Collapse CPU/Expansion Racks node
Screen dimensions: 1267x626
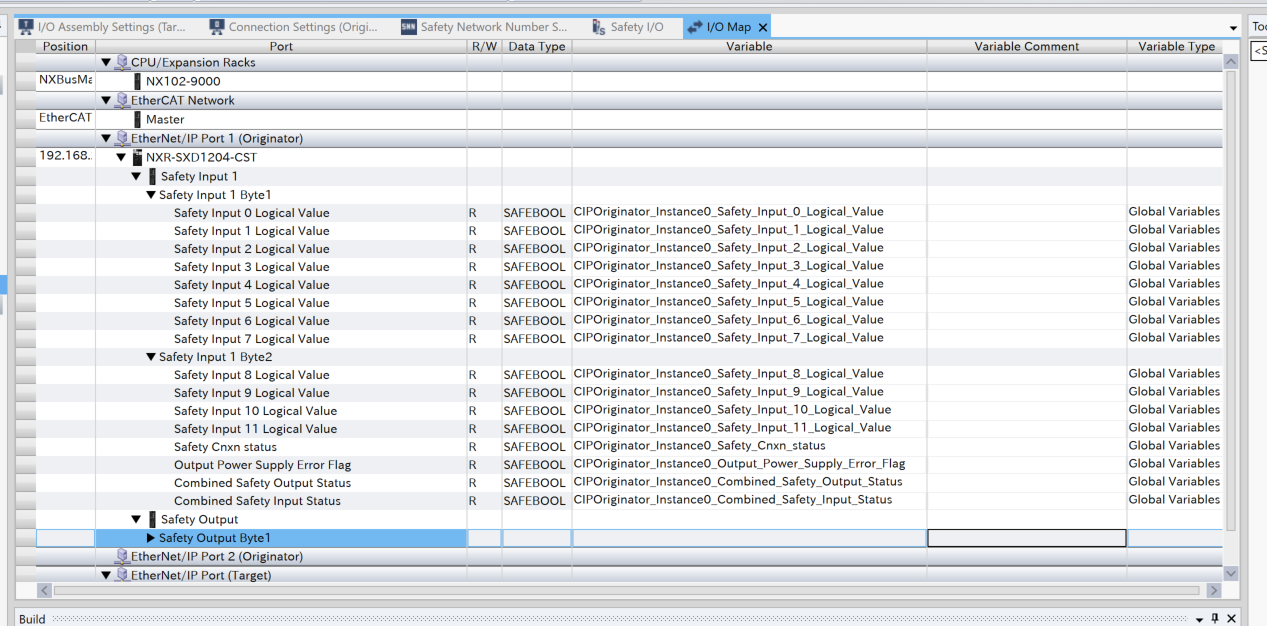106,63
